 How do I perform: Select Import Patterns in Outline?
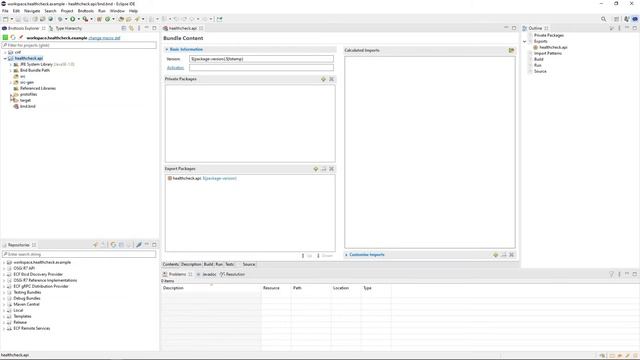pos(548,53)
